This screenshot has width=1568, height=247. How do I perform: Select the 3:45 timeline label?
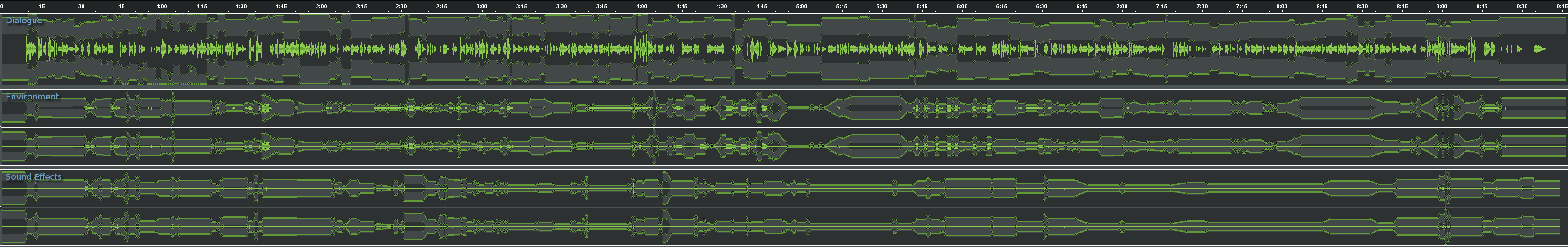[x=601, y=7]
